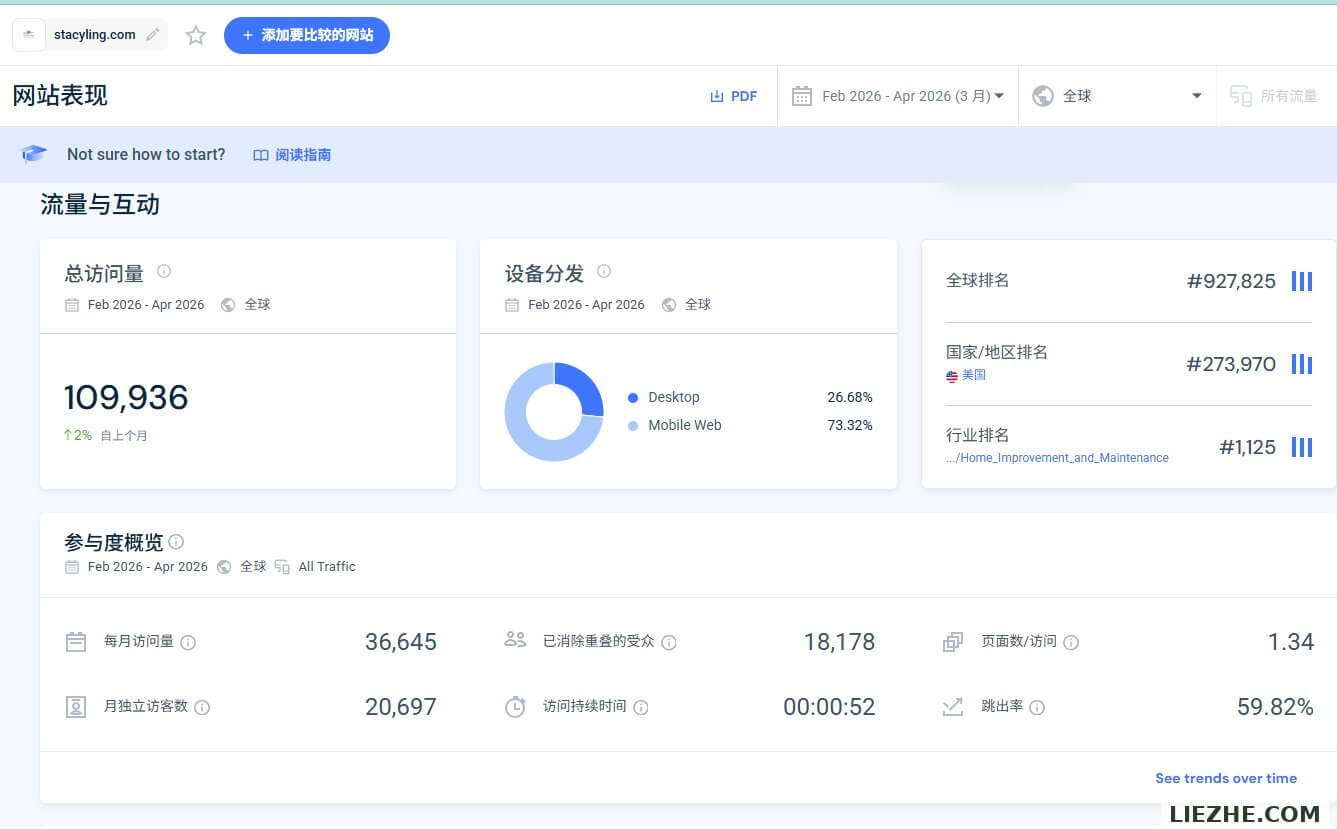The width and height of the screenshot is (1337, 829).
Task: Open the 全球排名 bar chart icon
Action: 1302,281
